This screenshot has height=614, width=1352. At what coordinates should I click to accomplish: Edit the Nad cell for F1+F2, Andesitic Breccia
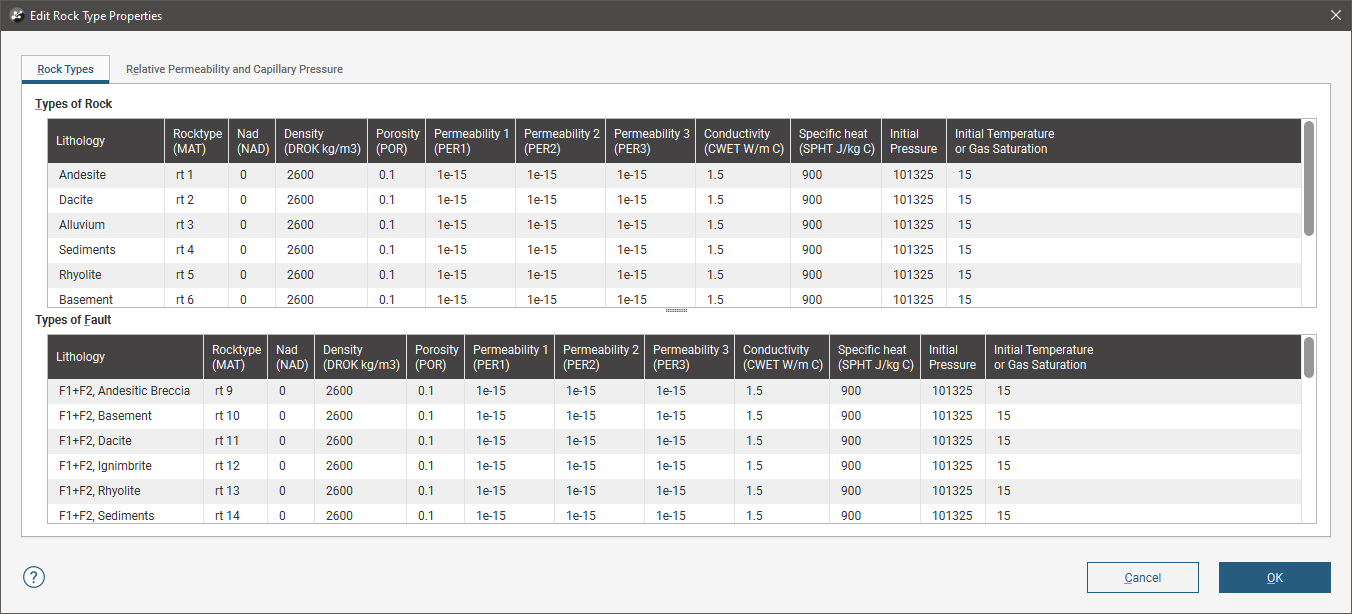pyautogui.click(x=290, y=391)
